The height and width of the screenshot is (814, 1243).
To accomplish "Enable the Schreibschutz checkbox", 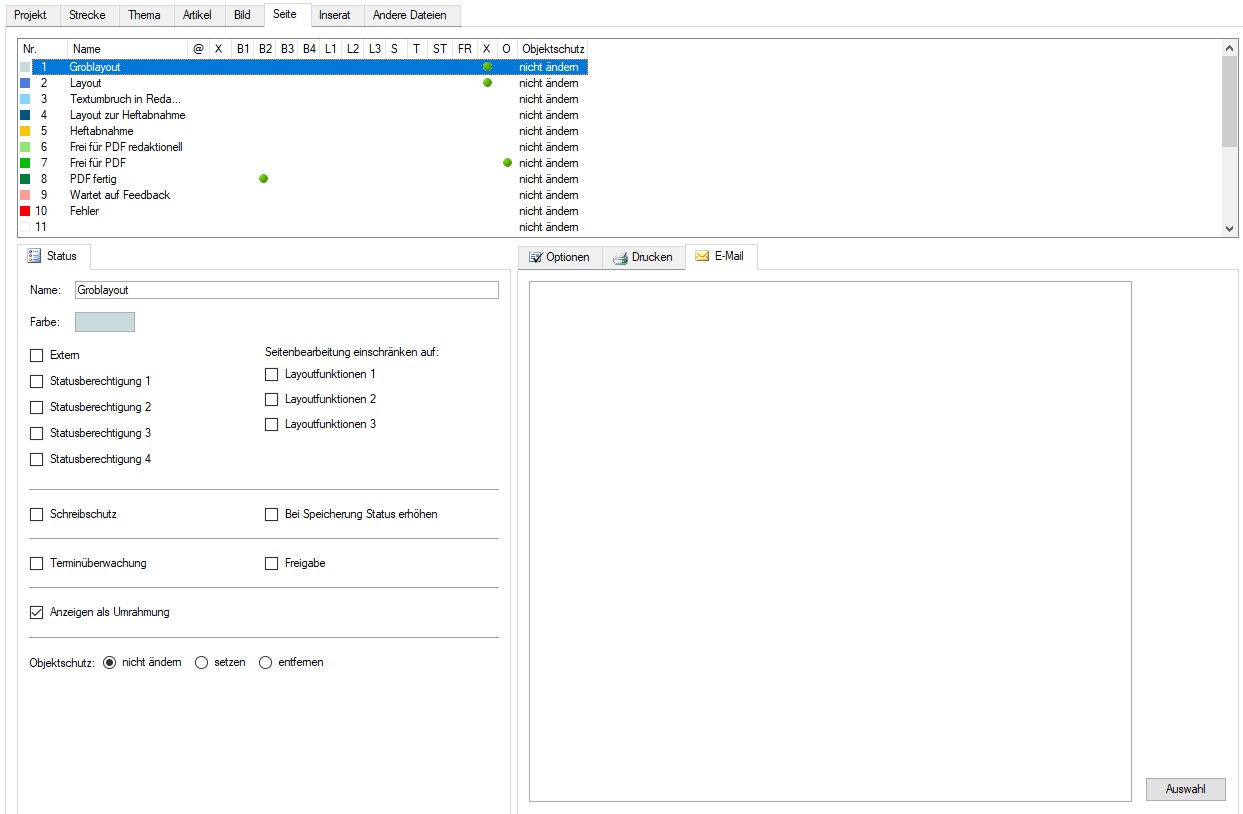I will 37,515.
